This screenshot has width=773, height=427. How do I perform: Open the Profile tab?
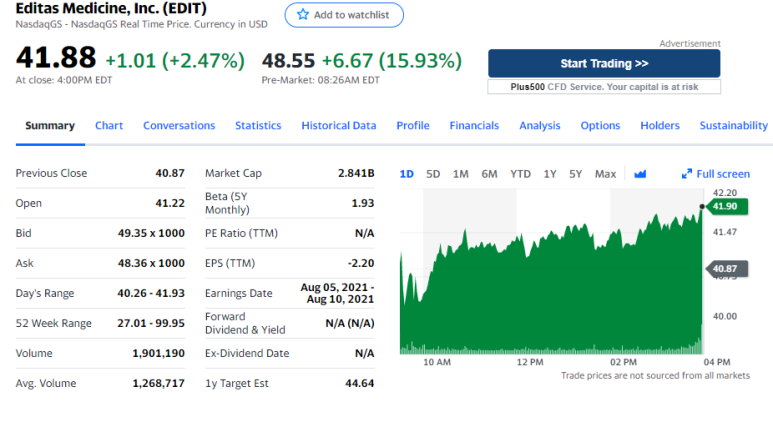pos(413,126)
